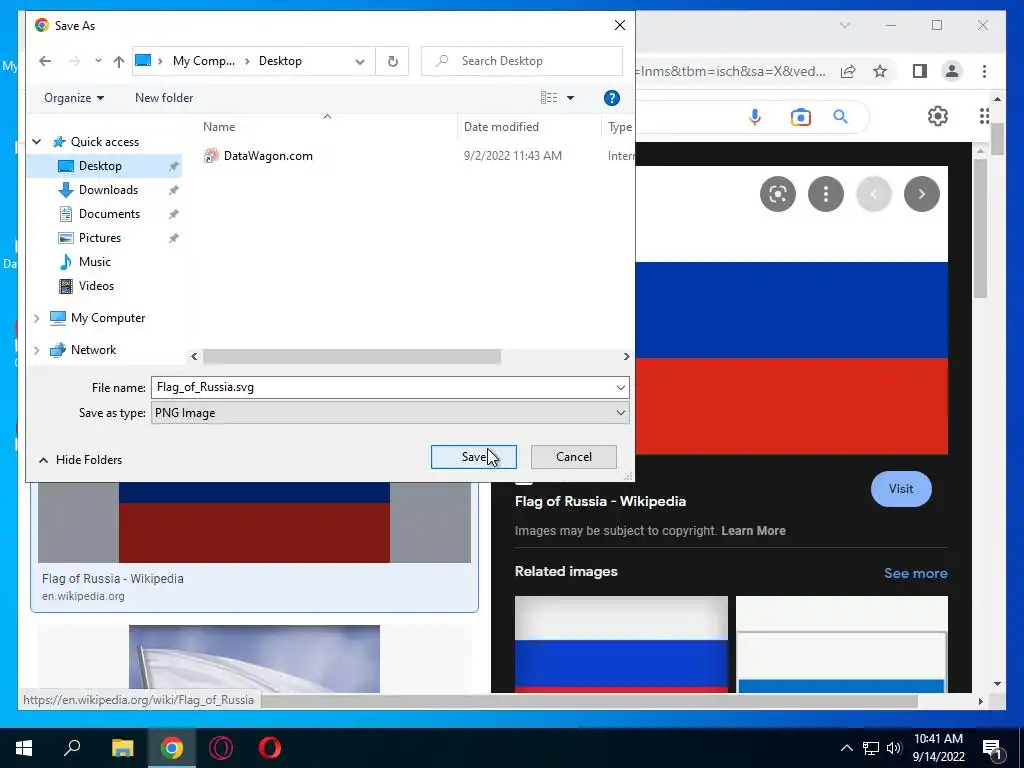Screen dimensions: 1024x768
Task: Open taskbar search
Action: tap(72, 748)
